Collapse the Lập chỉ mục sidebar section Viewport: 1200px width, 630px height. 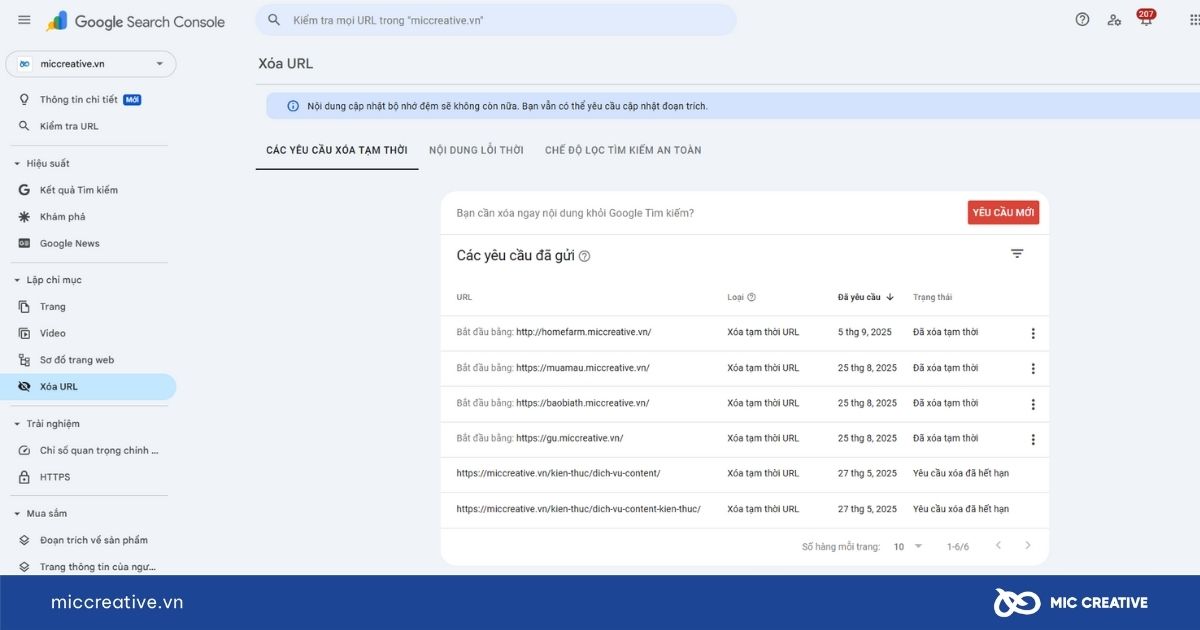coord(17,280)
